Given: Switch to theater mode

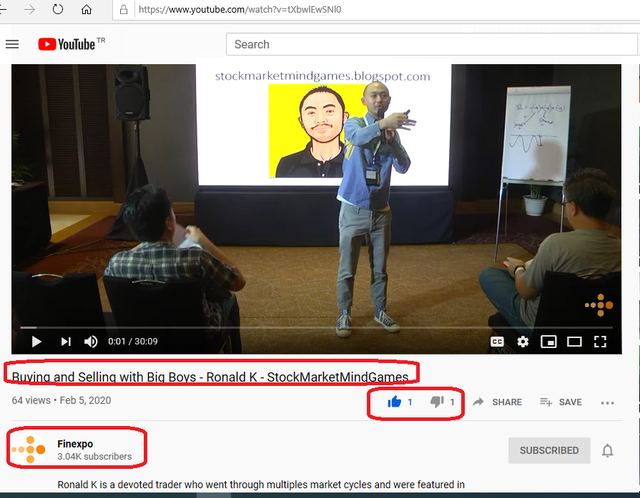Looking at the screenshot, I should click(x=574, y=341).
